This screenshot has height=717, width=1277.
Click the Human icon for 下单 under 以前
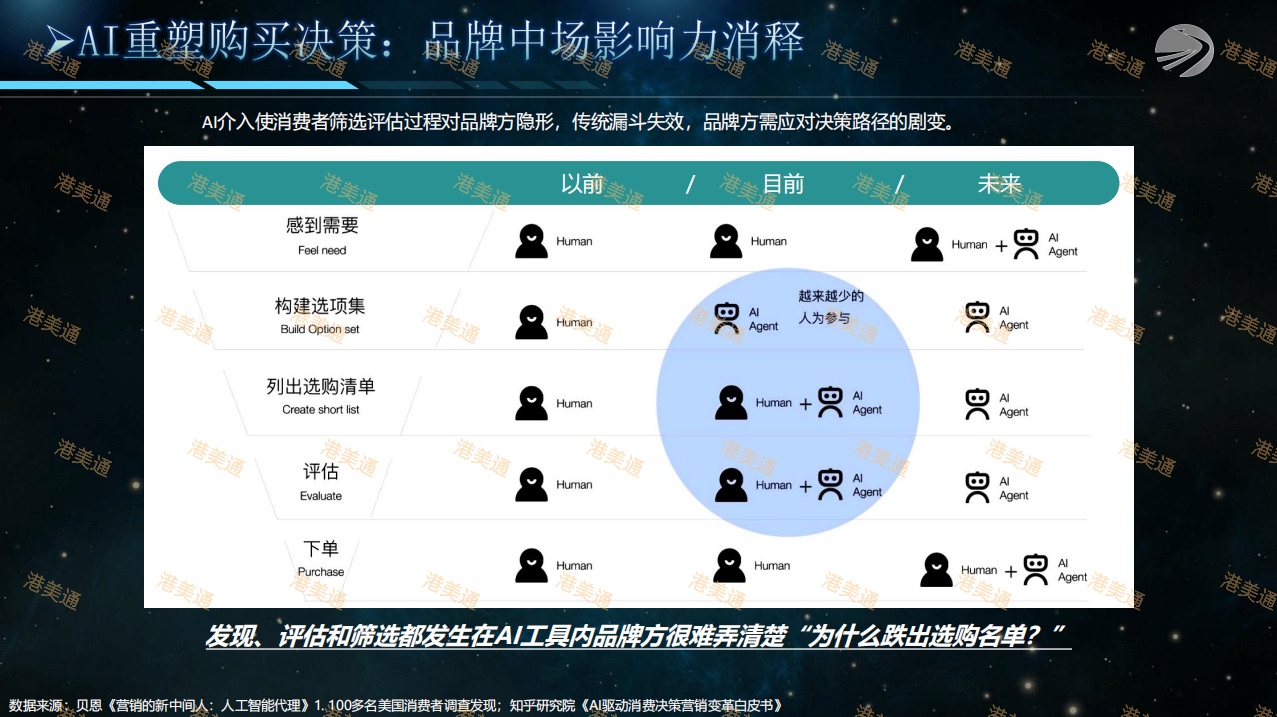532,565
